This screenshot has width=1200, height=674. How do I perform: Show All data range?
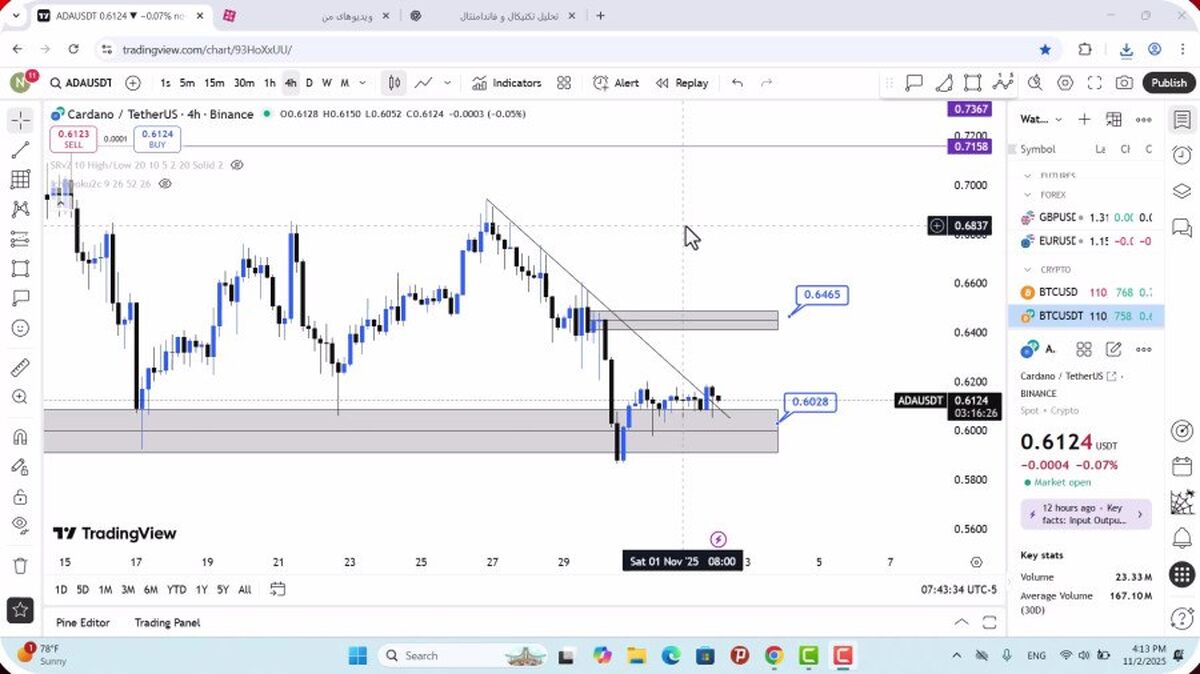245,589
